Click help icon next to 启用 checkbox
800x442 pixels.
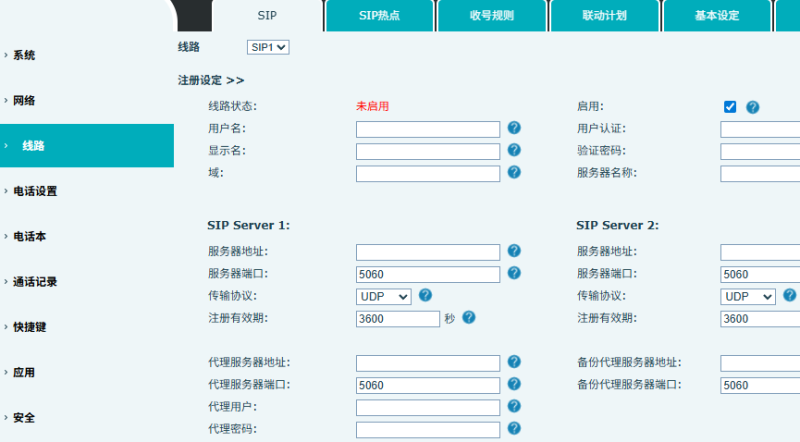click(x=752, y=107)
